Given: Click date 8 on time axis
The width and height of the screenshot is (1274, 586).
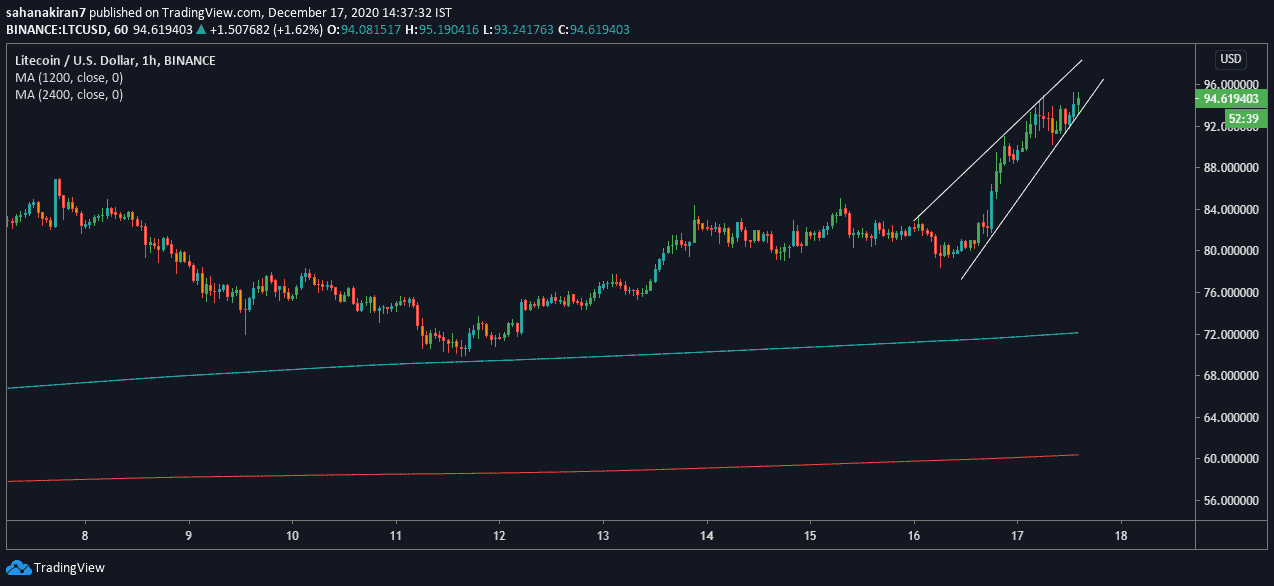Looking at the screenshot, I should click(85, 535).
